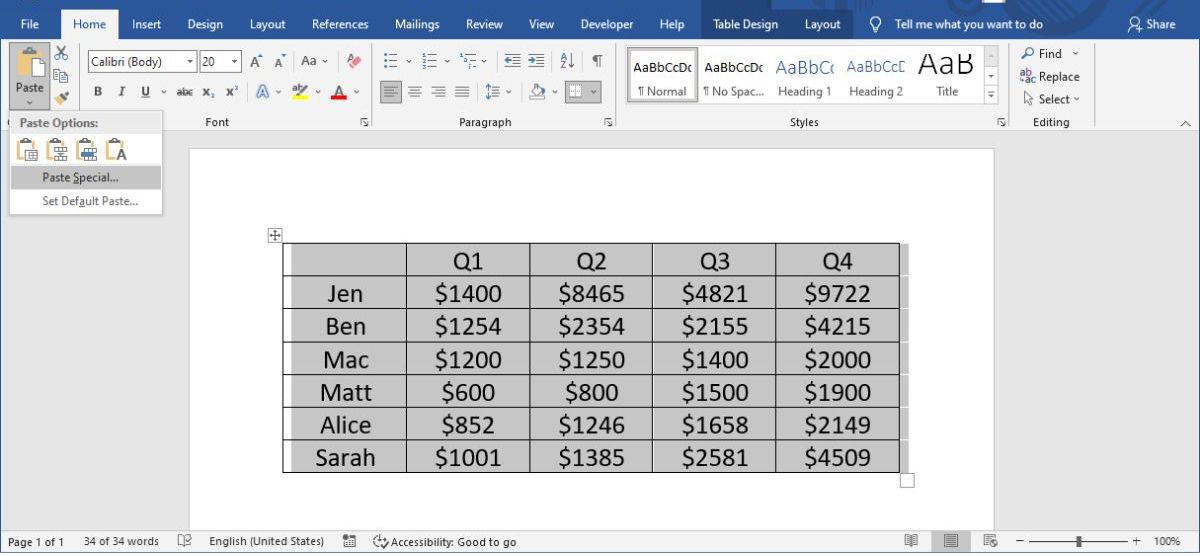1200x556 pixels.
Task: Increase font size with grow font icon
Action: [x=256, y=62]
